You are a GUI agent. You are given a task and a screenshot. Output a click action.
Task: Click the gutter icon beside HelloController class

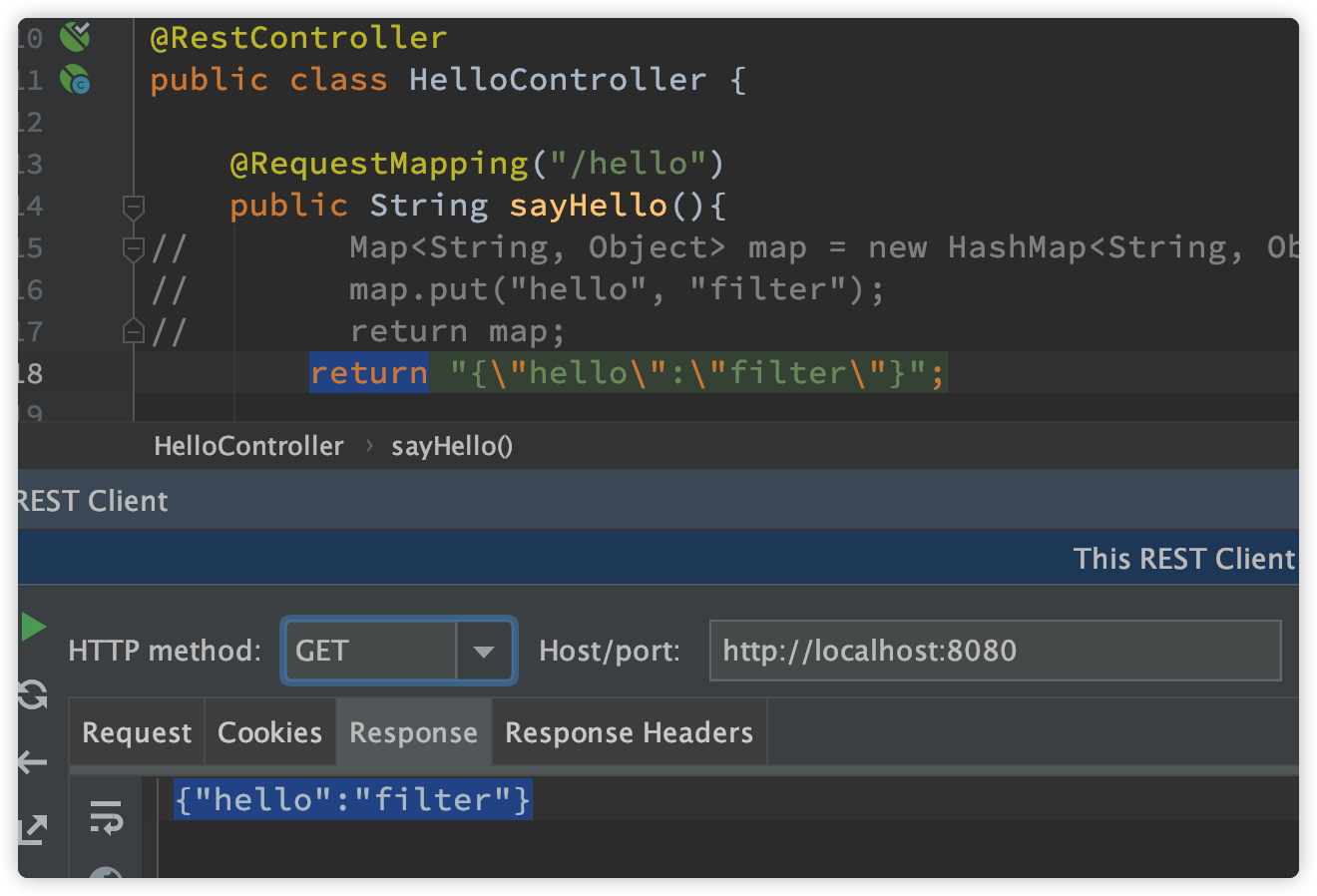tap(75, 79)
